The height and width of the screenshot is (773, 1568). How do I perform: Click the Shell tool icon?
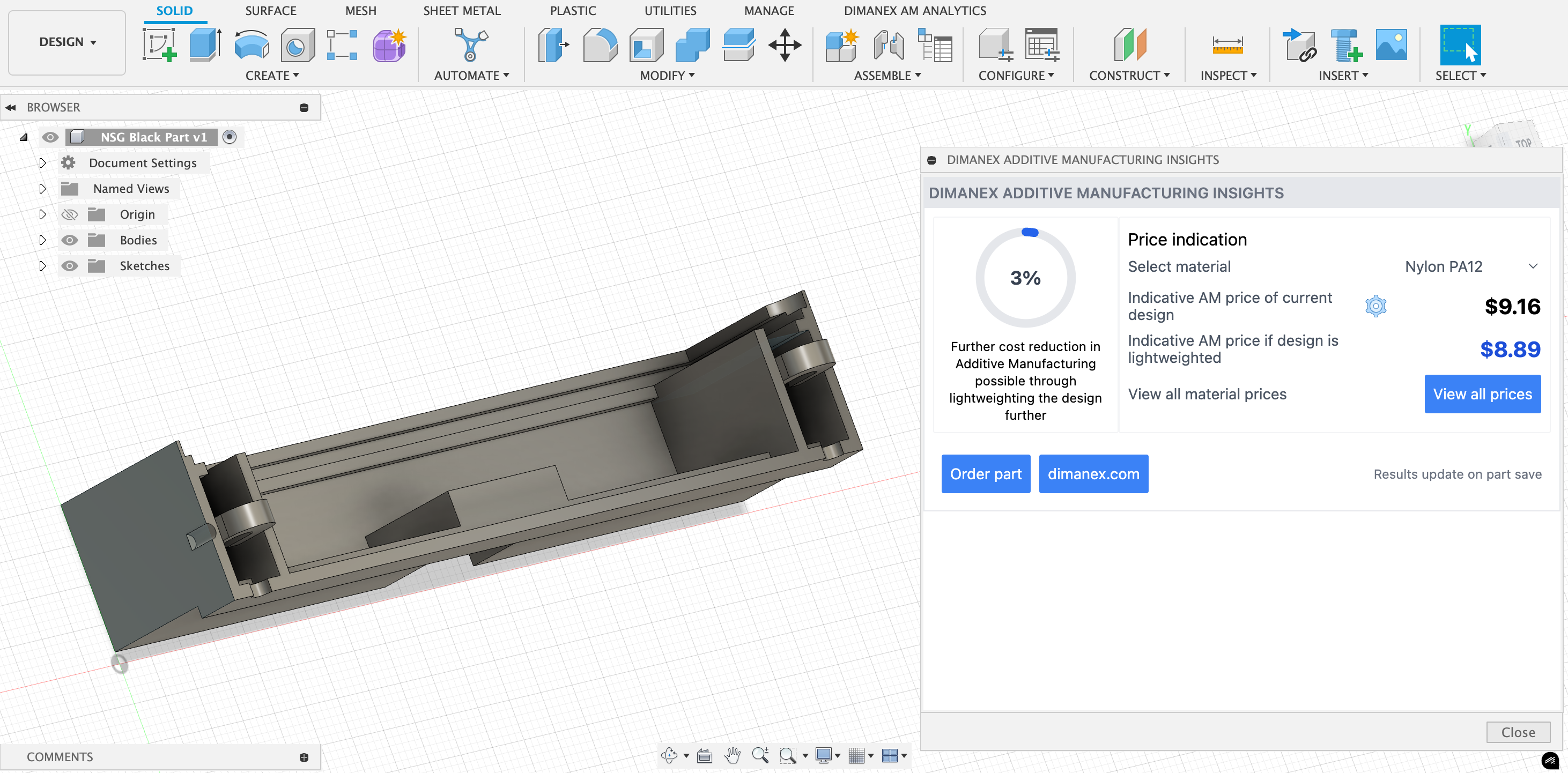pyautogui.click(x=646, y=45)
